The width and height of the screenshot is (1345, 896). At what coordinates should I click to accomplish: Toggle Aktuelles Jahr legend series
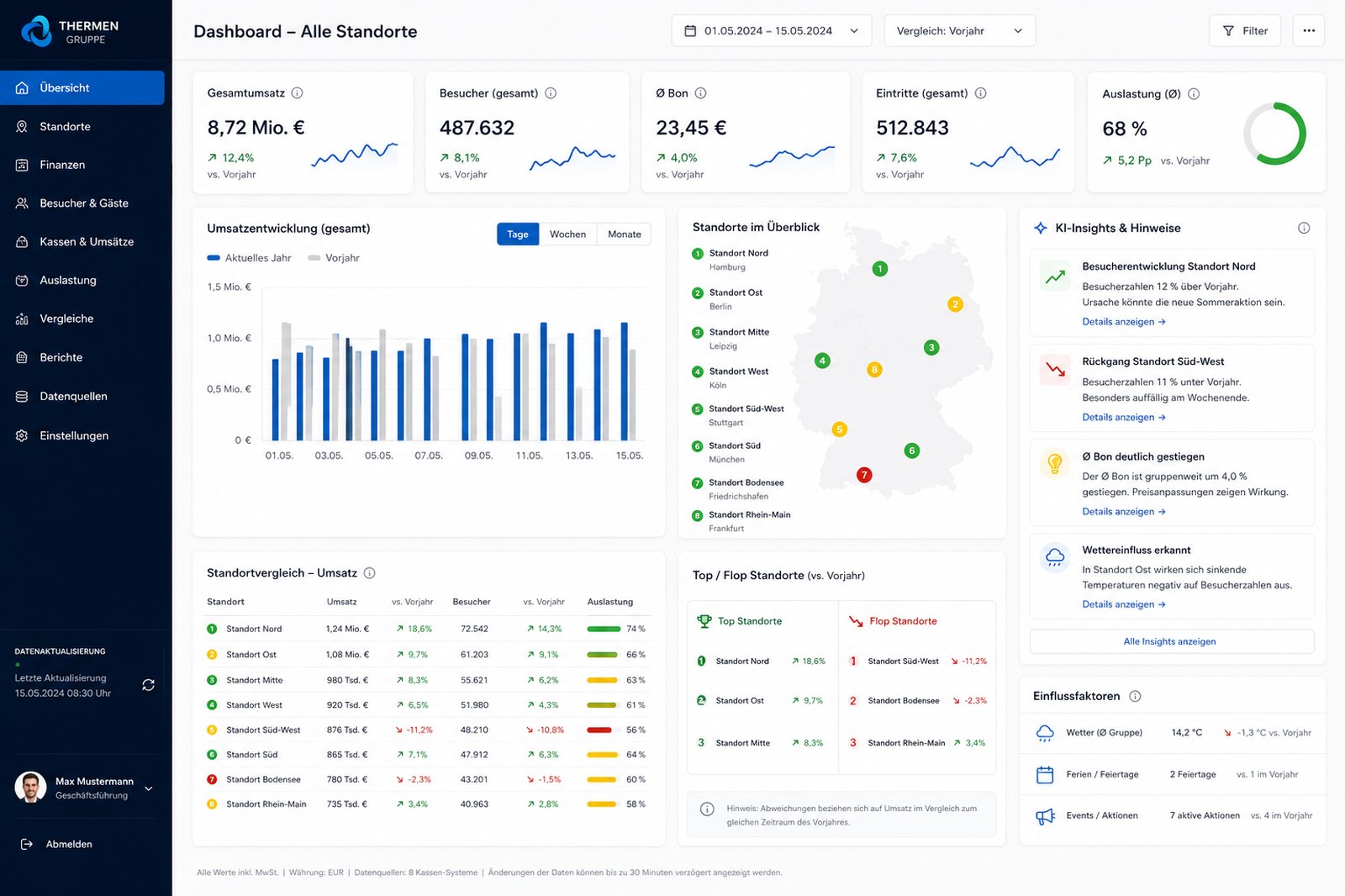[x=249, y=258]
